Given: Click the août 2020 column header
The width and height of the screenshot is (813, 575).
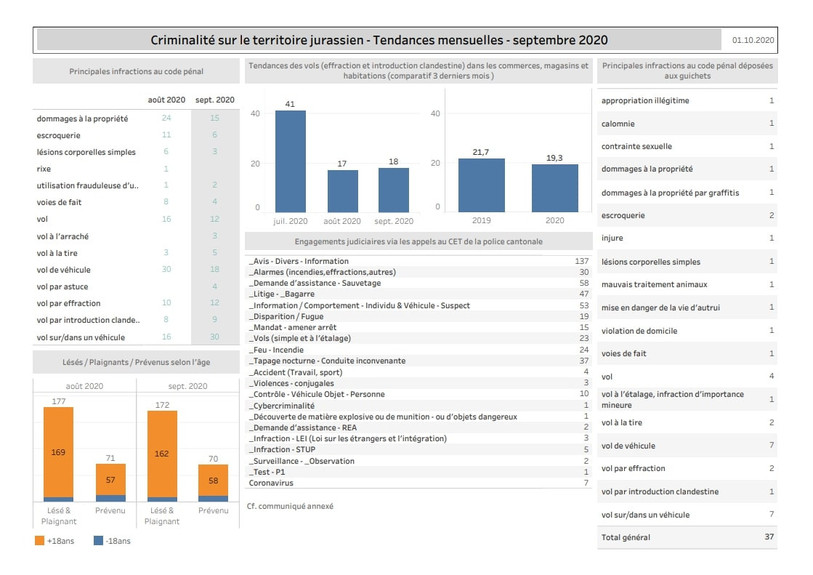Looking at the screenshot, I should tap(166, 100).
